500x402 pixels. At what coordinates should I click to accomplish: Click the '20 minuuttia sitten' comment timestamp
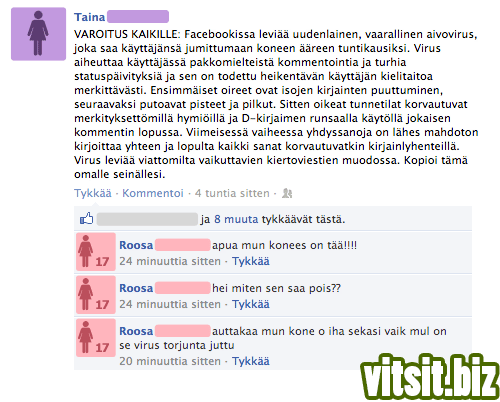[x=170, y=361]
